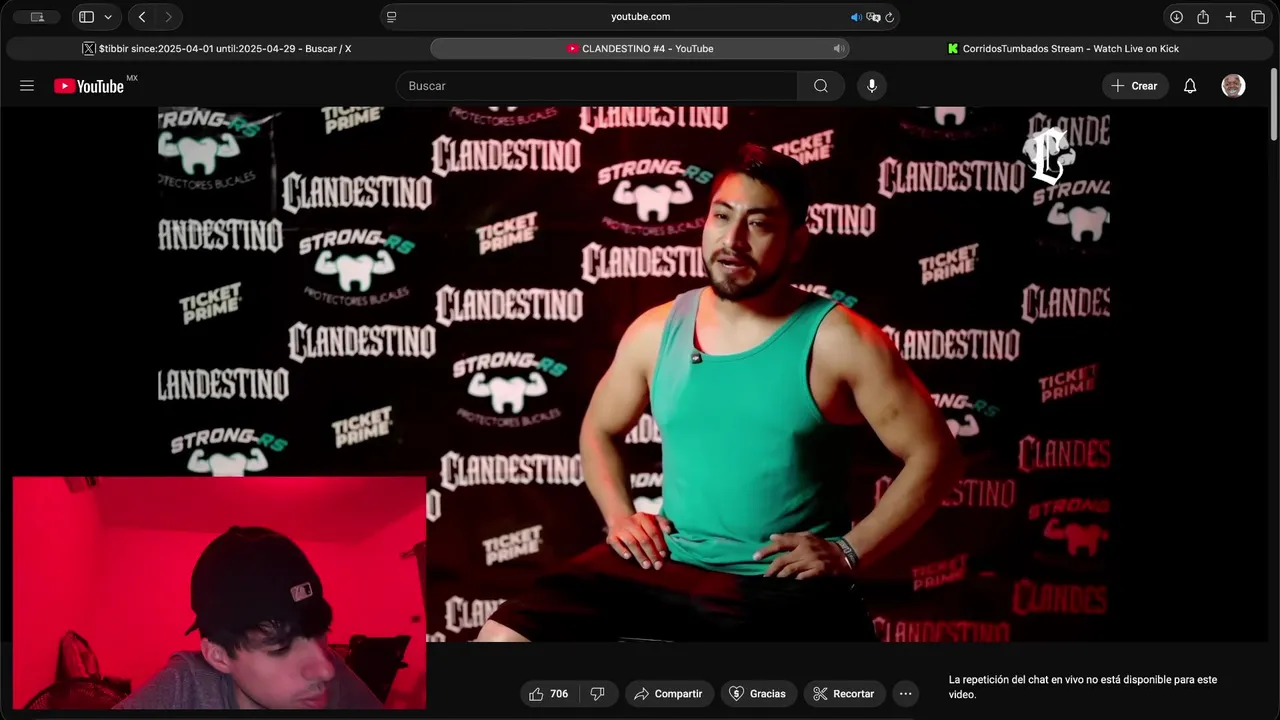Open the sidebar options dropdown arrow
The height and width of the screenshot is (720, 1280).
point(108,17)
